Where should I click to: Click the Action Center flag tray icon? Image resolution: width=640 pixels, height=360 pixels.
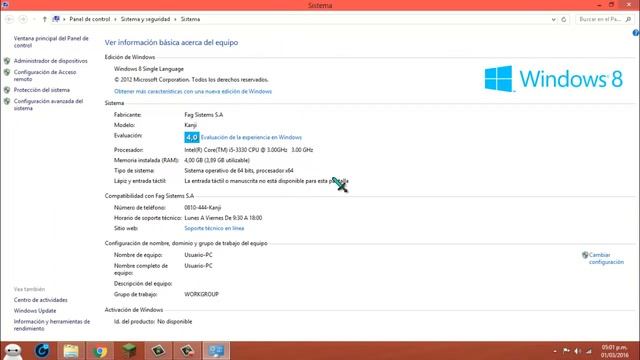pos(566,351)
